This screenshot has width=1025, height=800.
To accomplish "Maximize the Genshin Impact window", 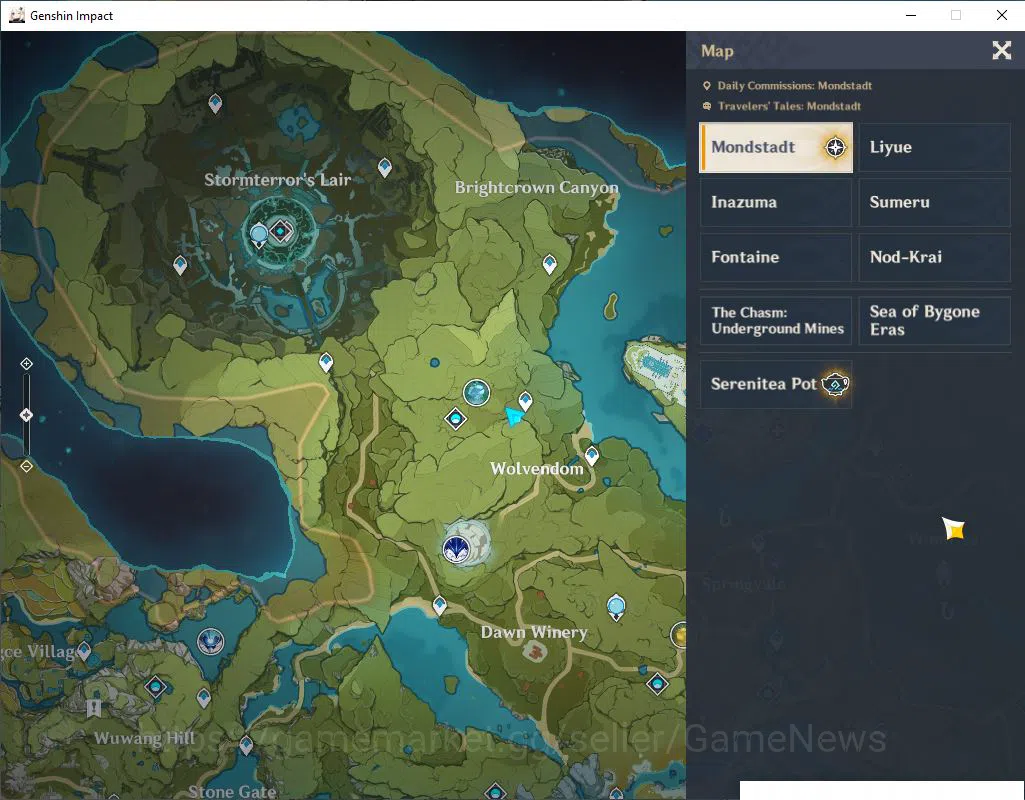I will [x=956, y=15].
